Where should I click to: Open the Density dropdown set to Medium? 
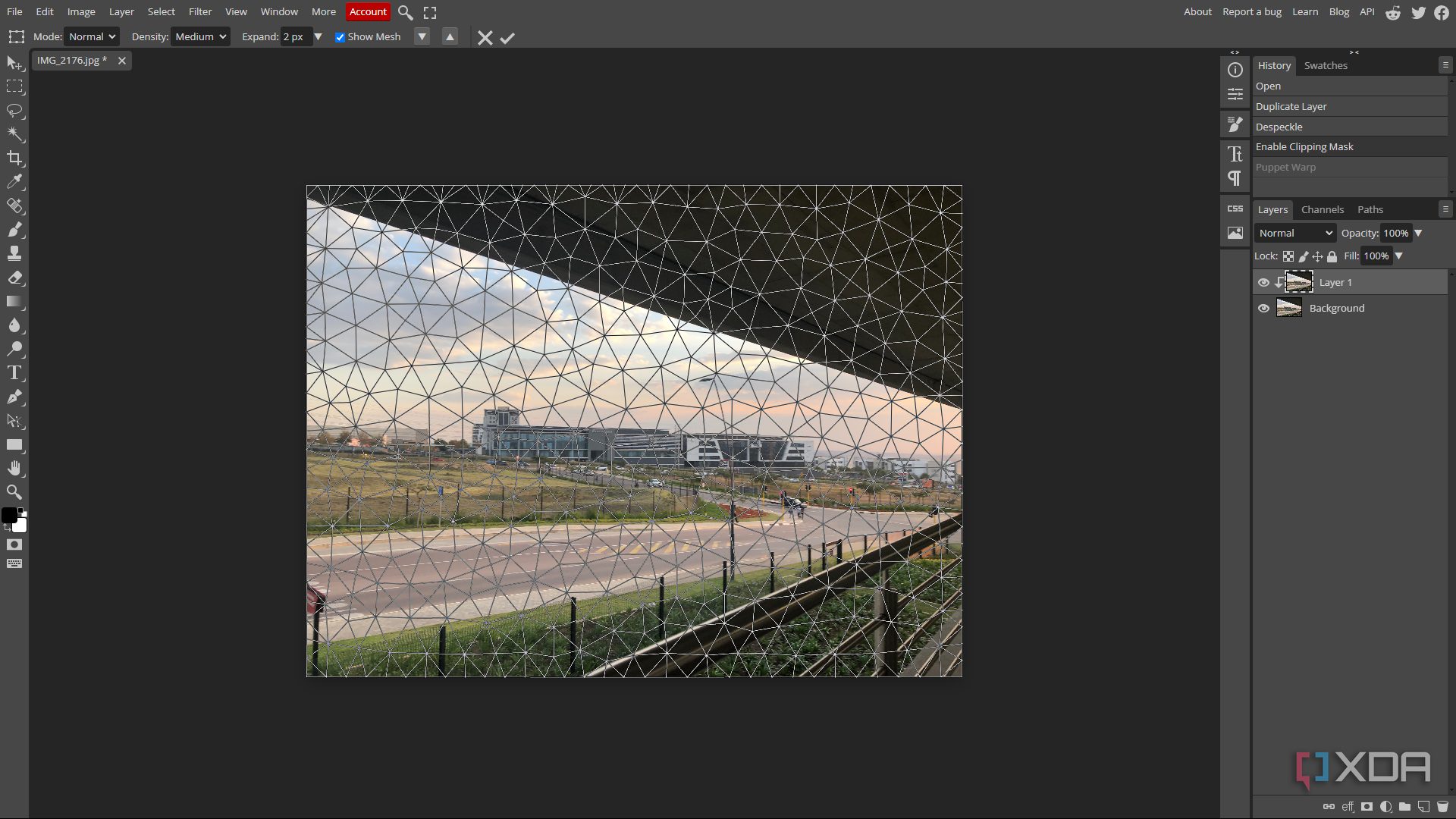click(200, 37)
